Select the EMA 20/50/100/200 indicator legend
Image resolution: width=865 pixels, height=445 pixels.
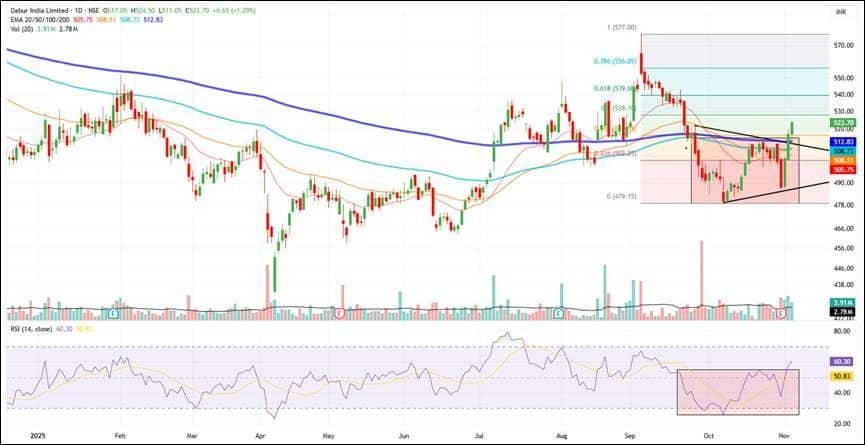pyautogui.click(x=39, y=20)
